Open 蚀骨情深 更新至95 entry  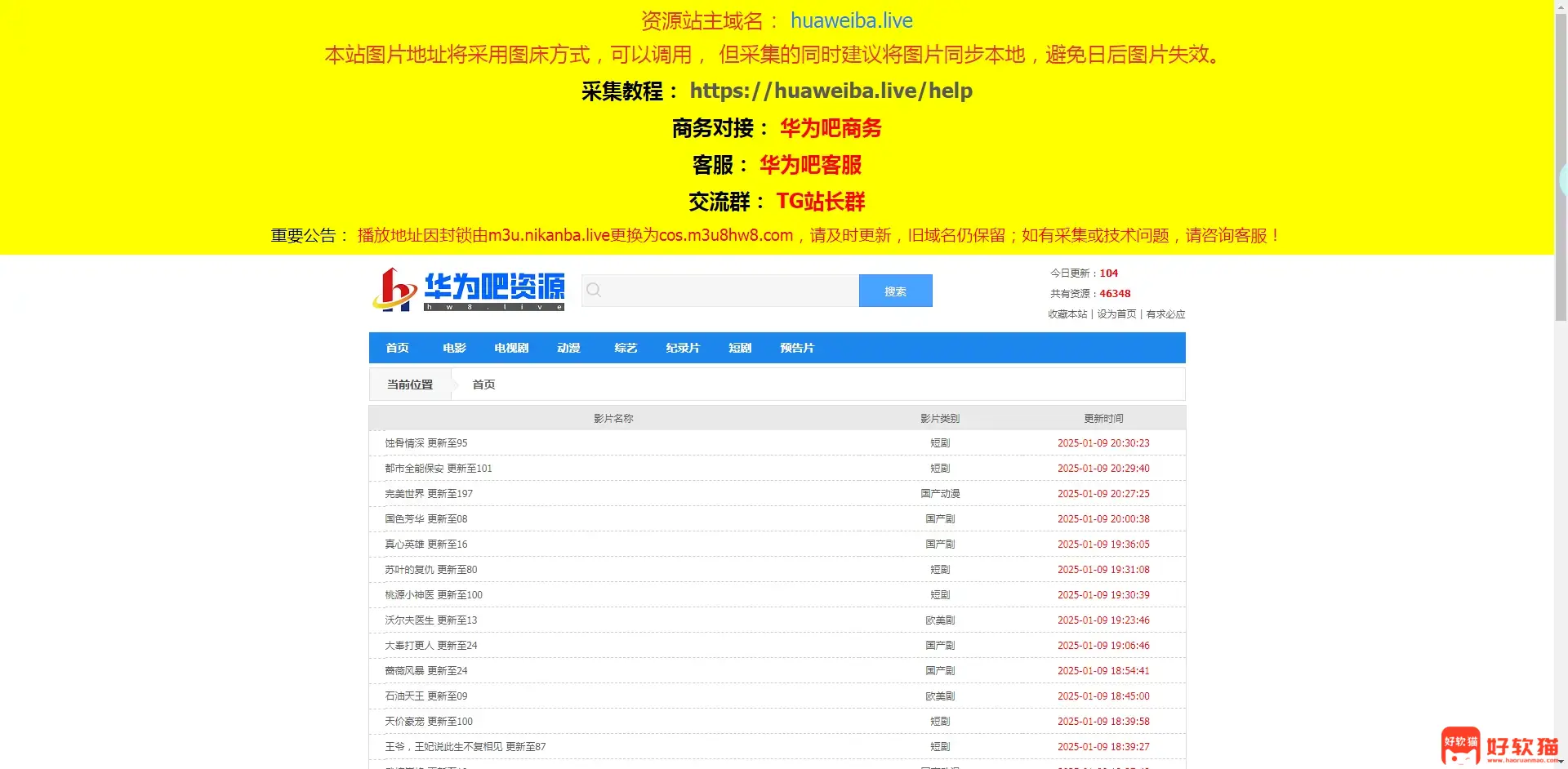tap(426, 443)
